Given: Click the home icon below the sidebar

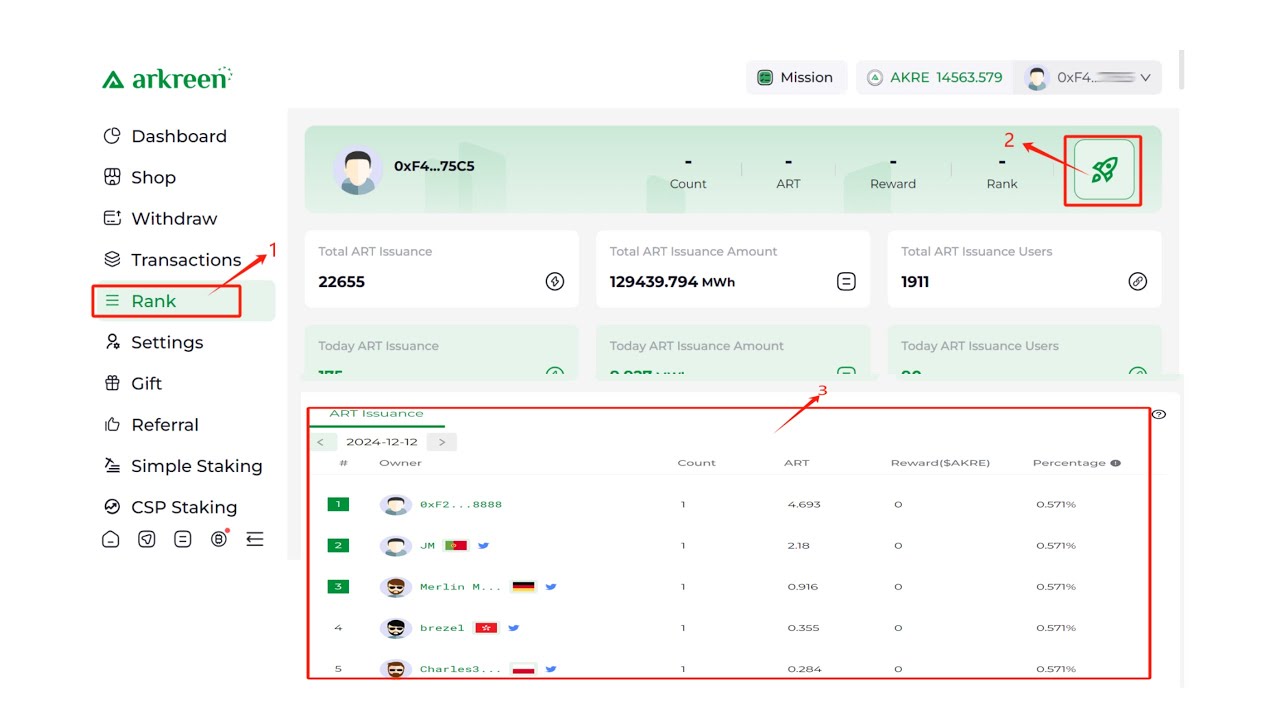Looking at the screenshot, I should (111, 540).
